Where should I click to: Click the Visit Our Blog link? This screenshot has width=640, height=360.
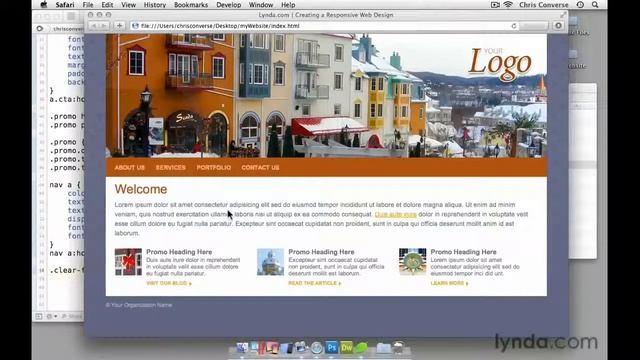(x=169, y=283)
